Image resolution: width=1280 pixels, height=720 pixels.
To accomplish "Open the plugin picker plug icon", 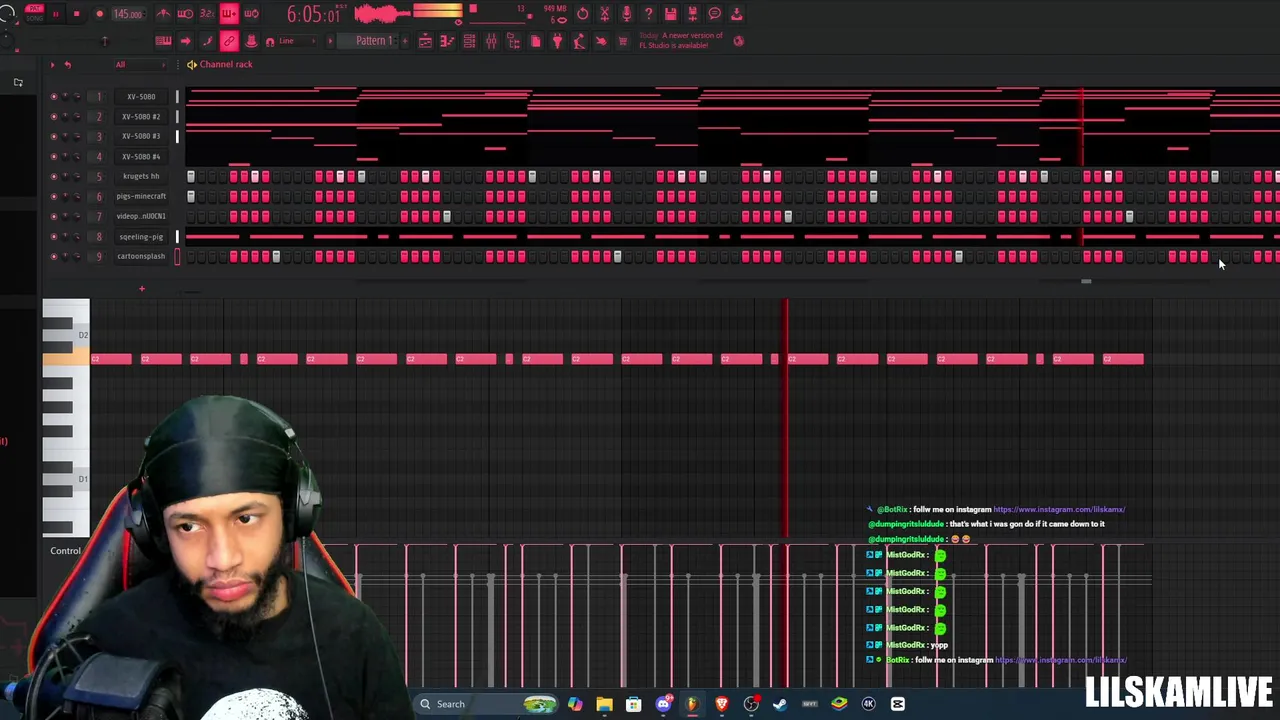I will [557, 41].
